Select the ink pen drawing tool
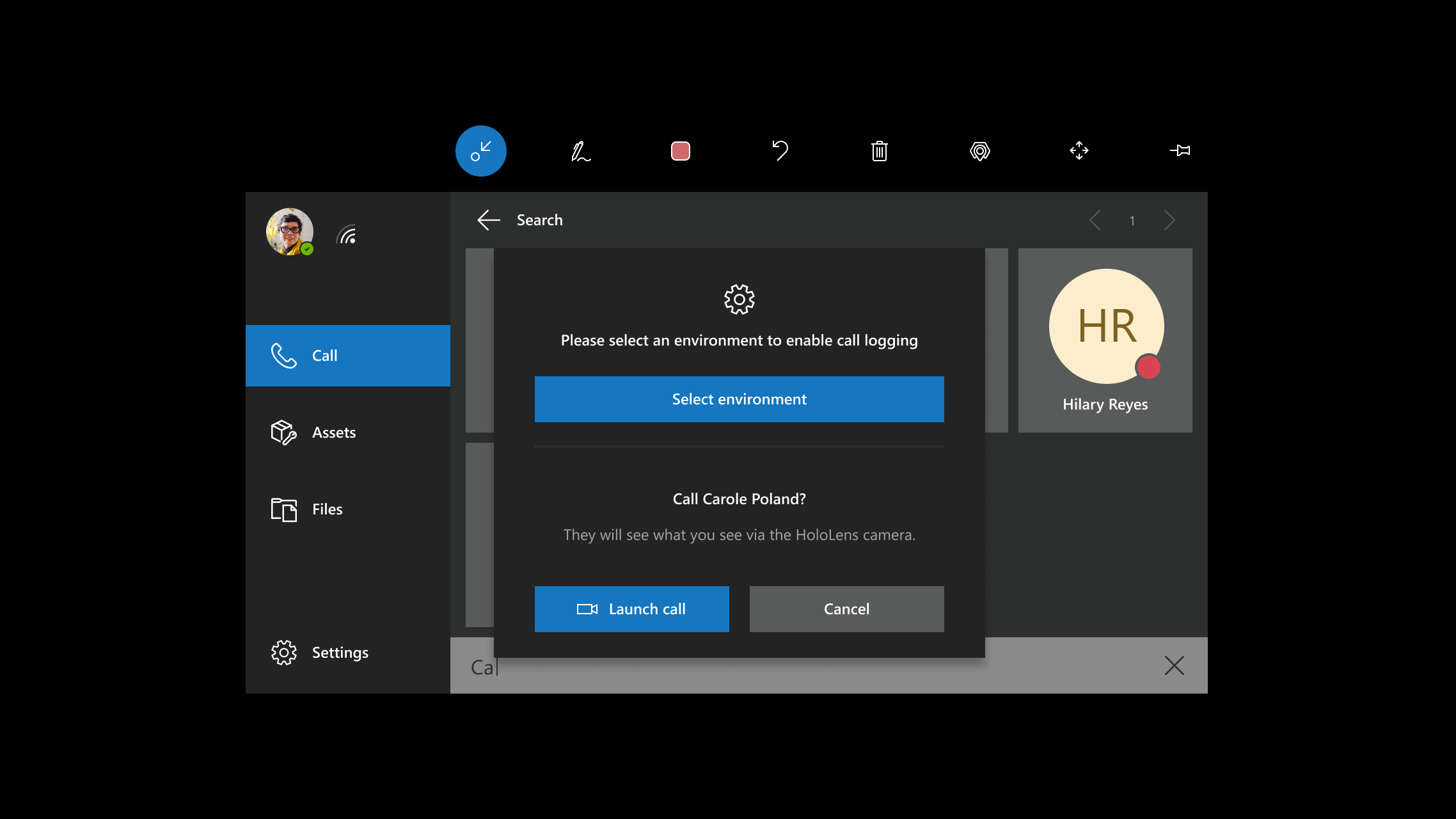This screenshot has height=819, width=1456. 580,151
